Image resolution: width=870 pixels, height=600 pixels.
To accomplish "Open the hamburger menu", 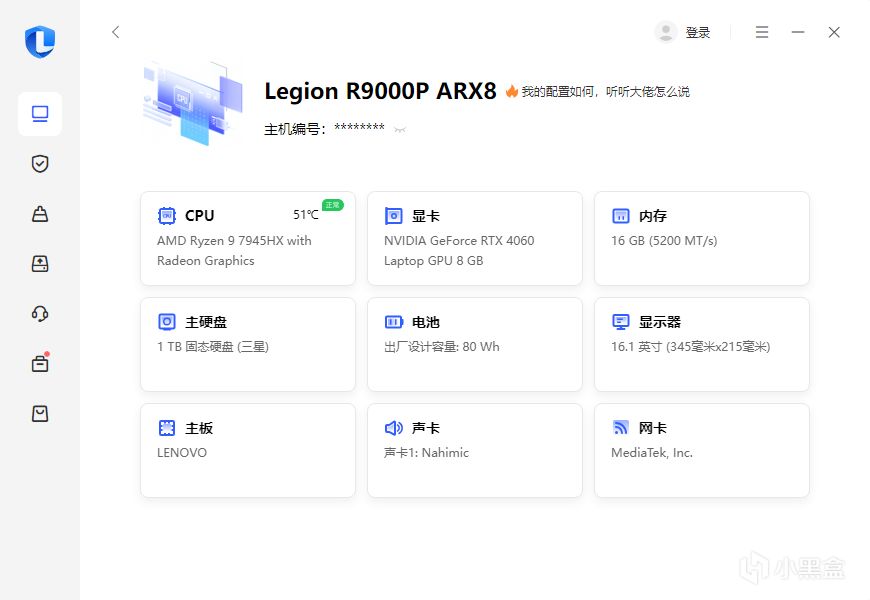I will point(762,32).
